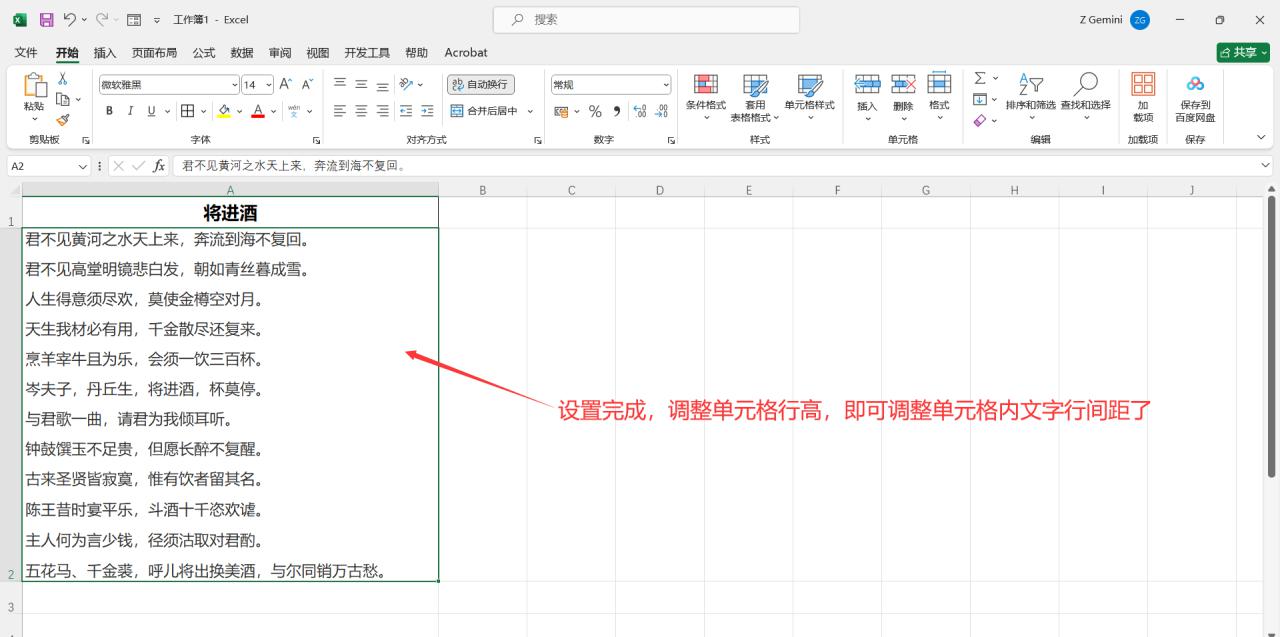Click the Share (共享) button

[x=1243, y=52]
